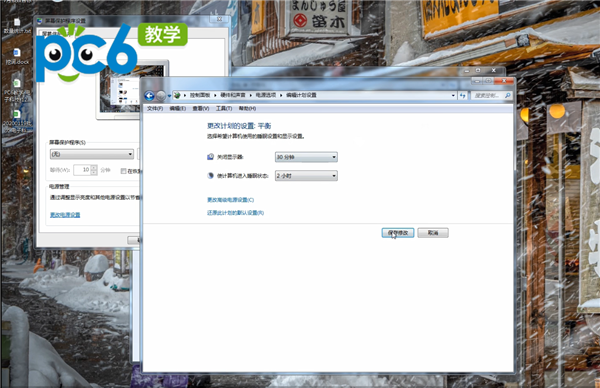Maximize the background window behind power settings

478,70
